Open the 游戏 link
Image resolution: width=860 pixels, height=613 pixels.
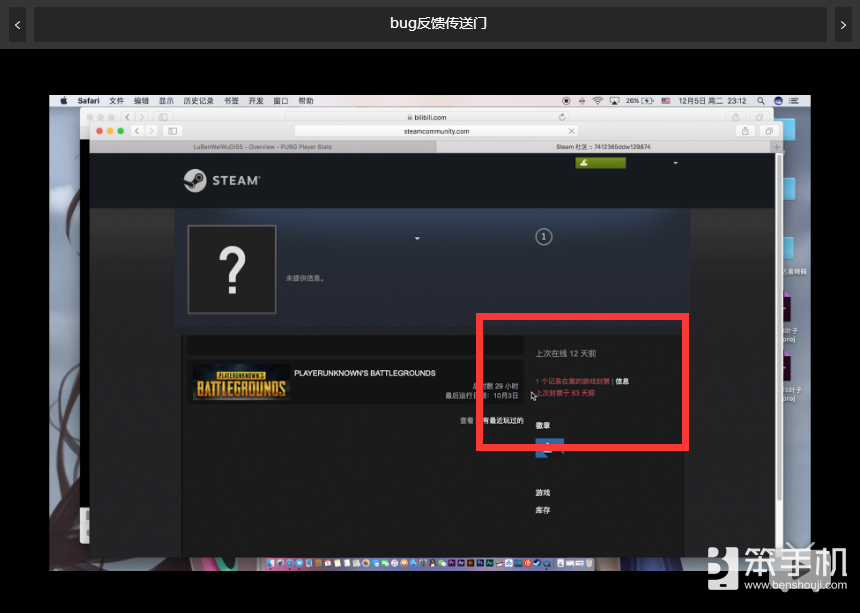(542, 493)
